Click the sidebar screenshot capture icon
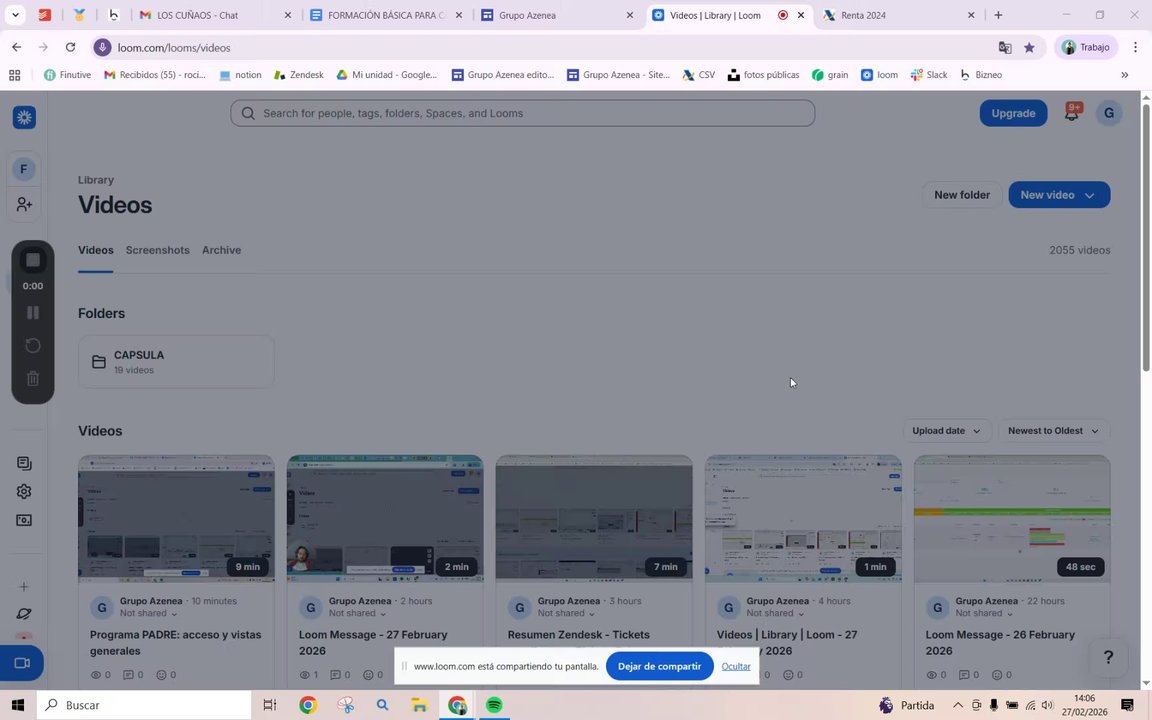 click(24, 520)
